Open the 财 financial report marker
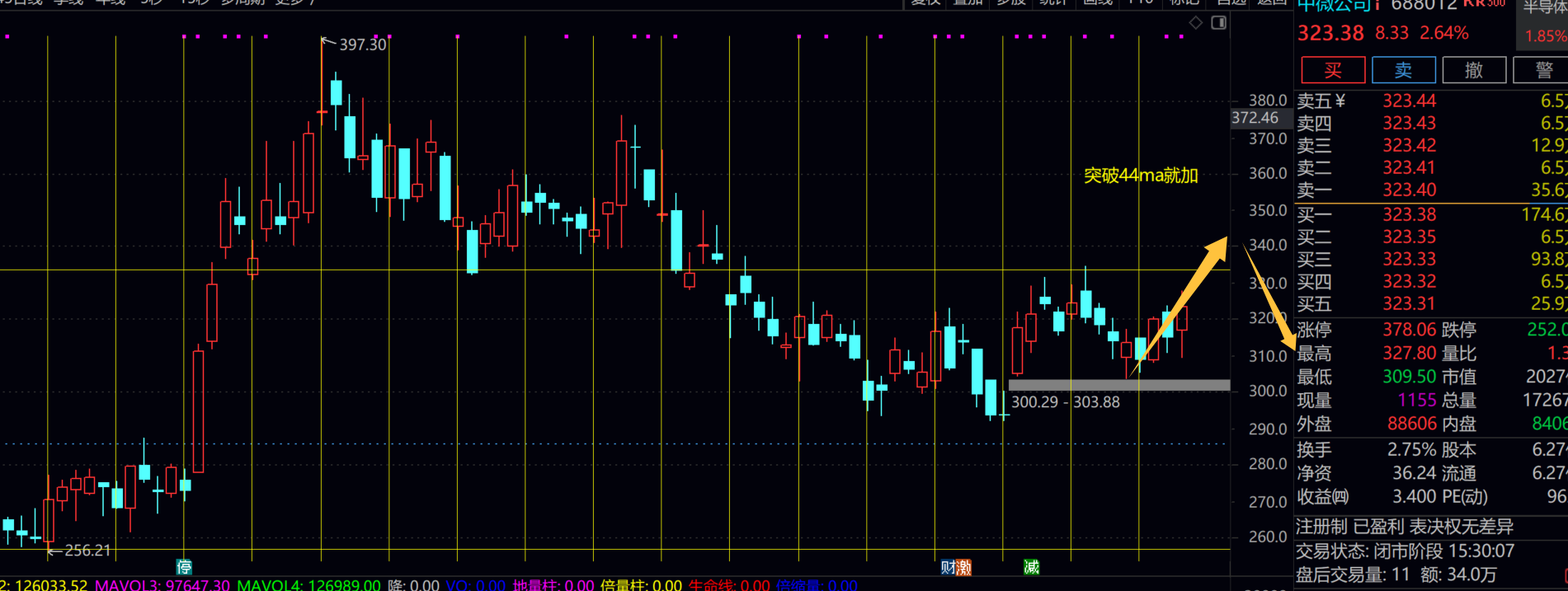The image size is (1568, 591). (948, 567)
